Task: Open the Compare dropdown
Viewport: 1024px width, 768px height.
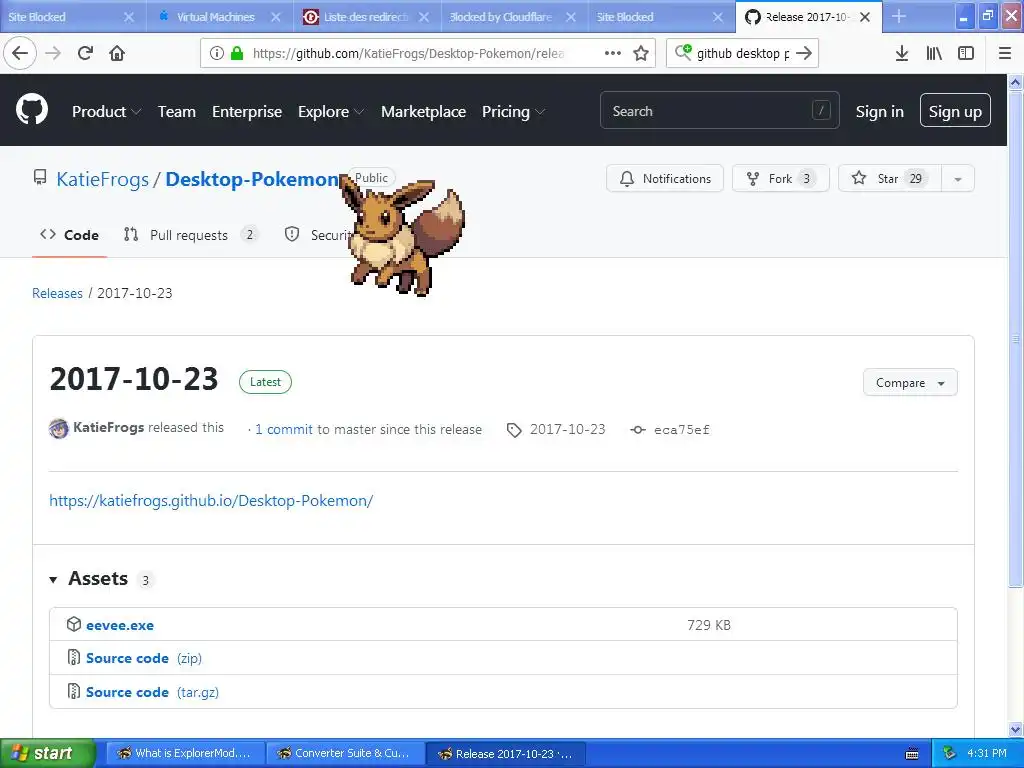Action: pyautogui.click(x=910, y=383)
